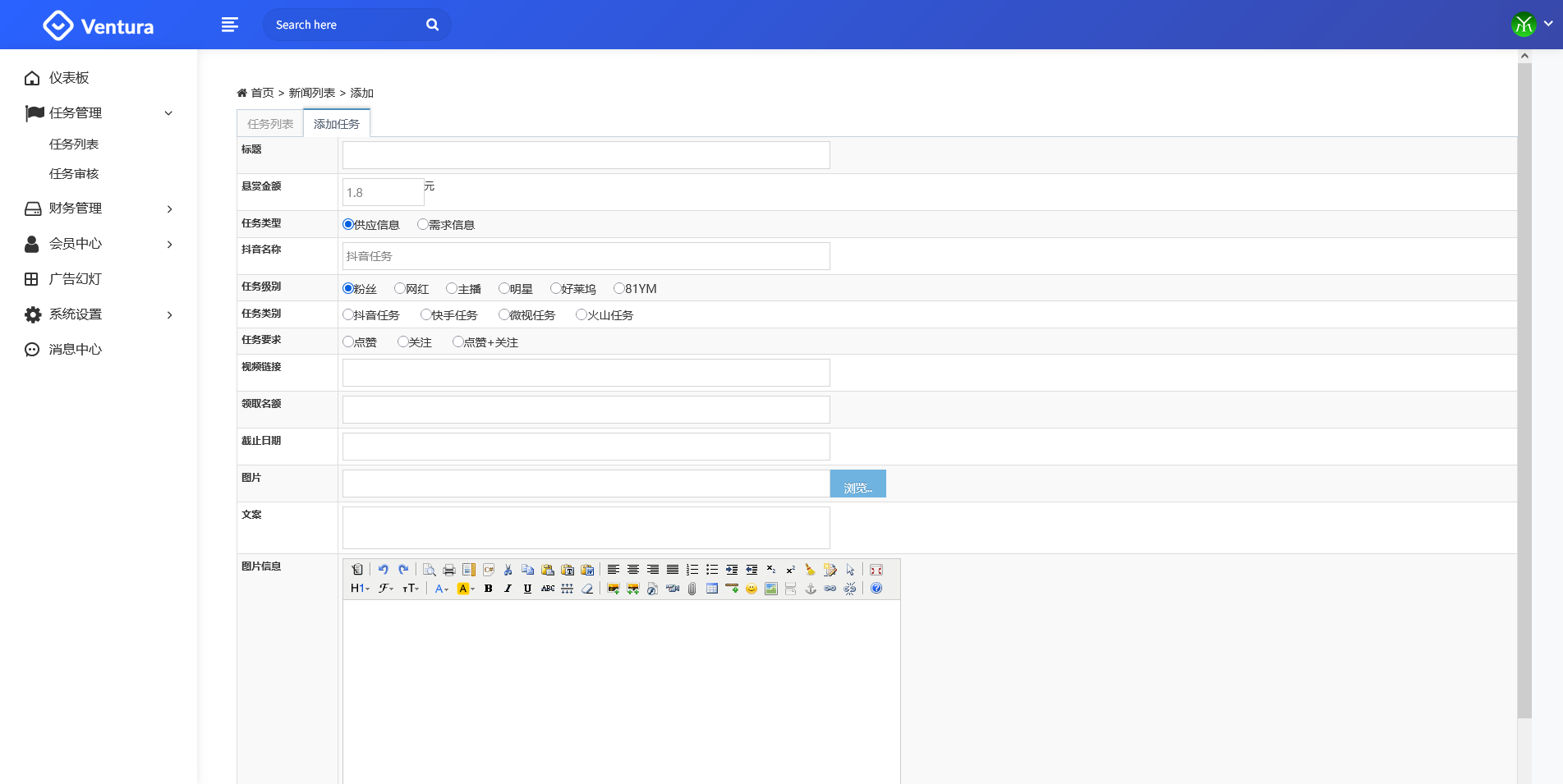
Task: Open the H1 heading dropdown
Action: (x=360, y=589)
